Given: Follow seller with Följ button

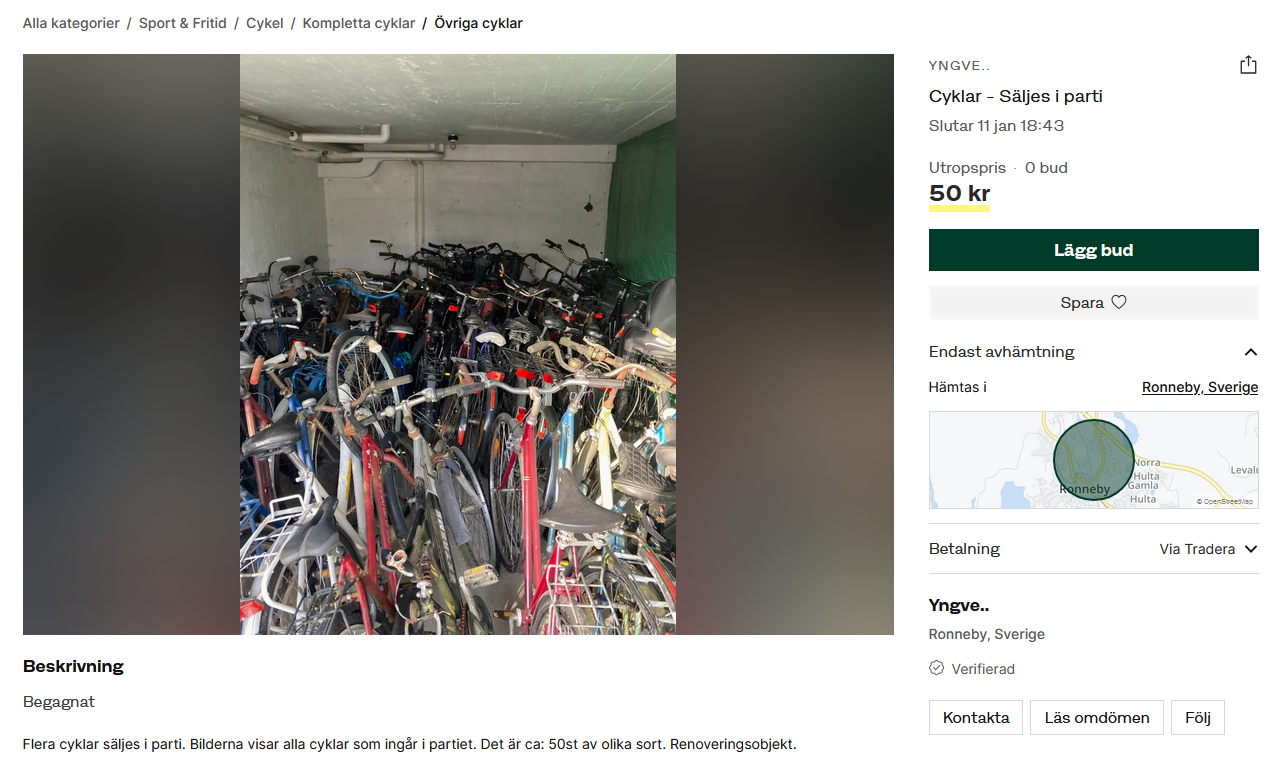Looking at the screenshot, I should (x=1198, y=717).
